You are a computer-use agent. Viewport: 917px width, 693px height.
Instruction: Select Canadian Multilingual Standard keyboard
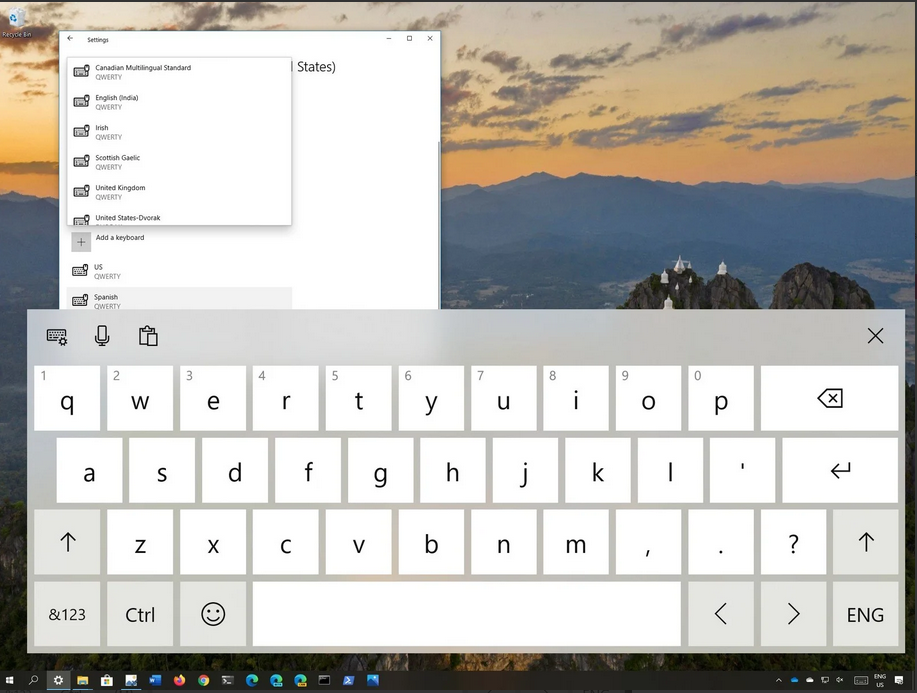pos(142,72)
